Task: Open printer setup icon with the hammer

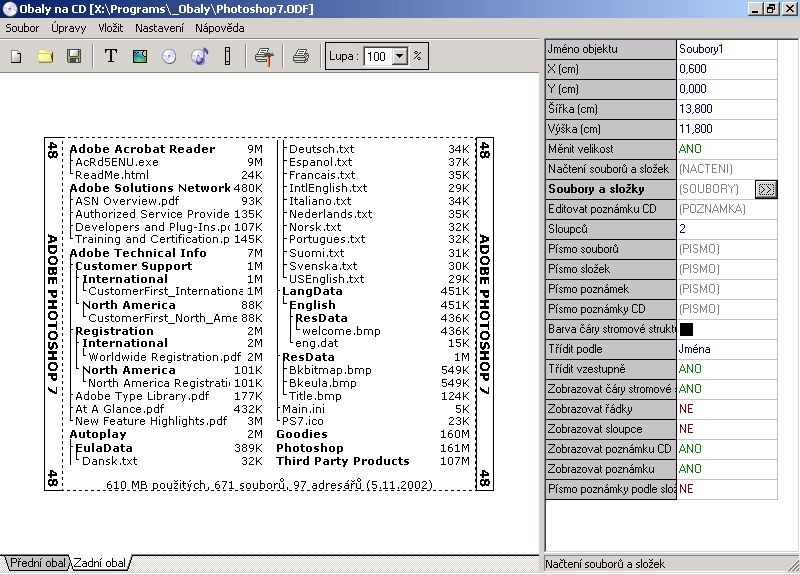Action: 262,57
